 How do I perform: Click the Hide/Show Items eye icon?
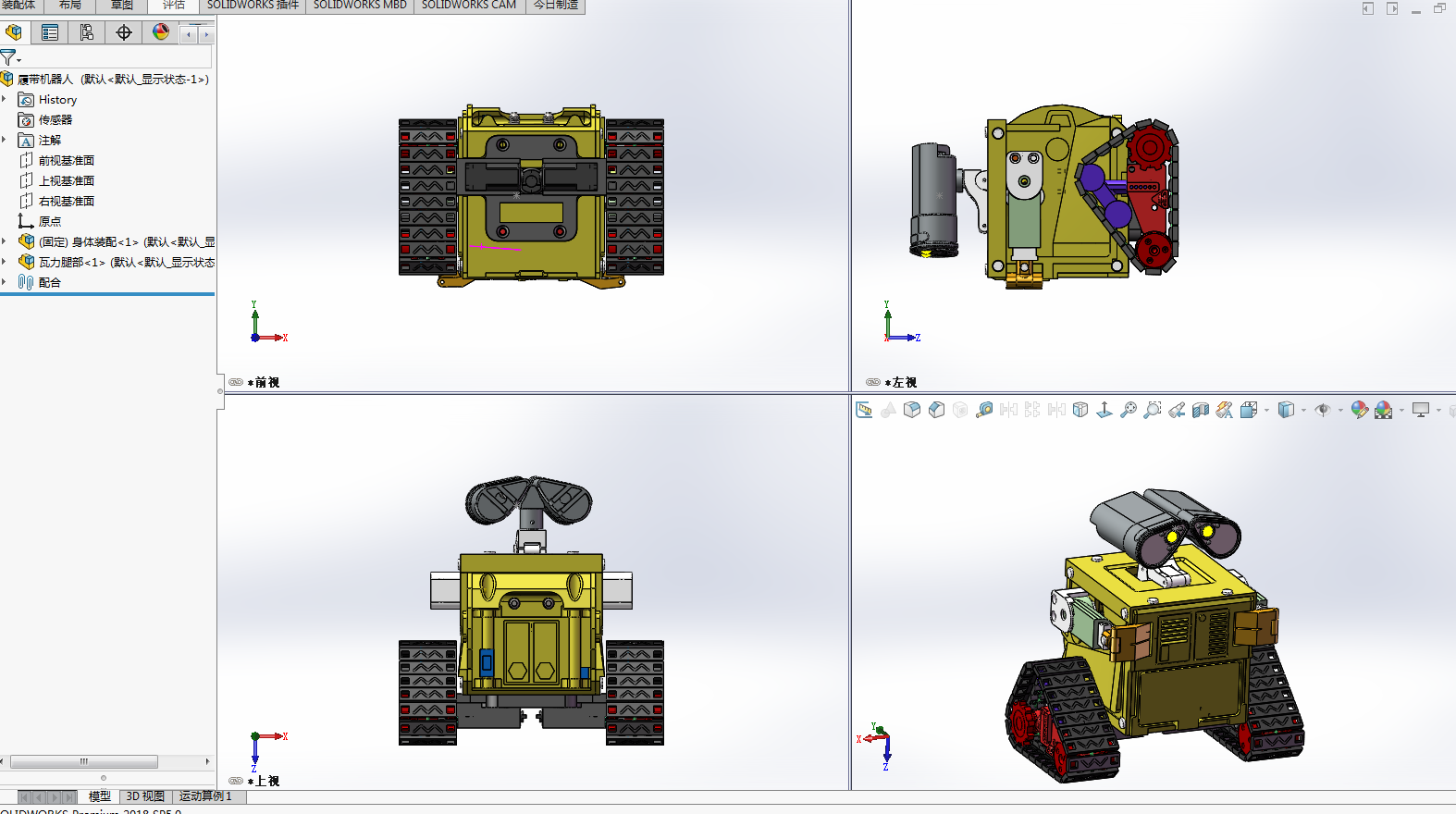1323,410
